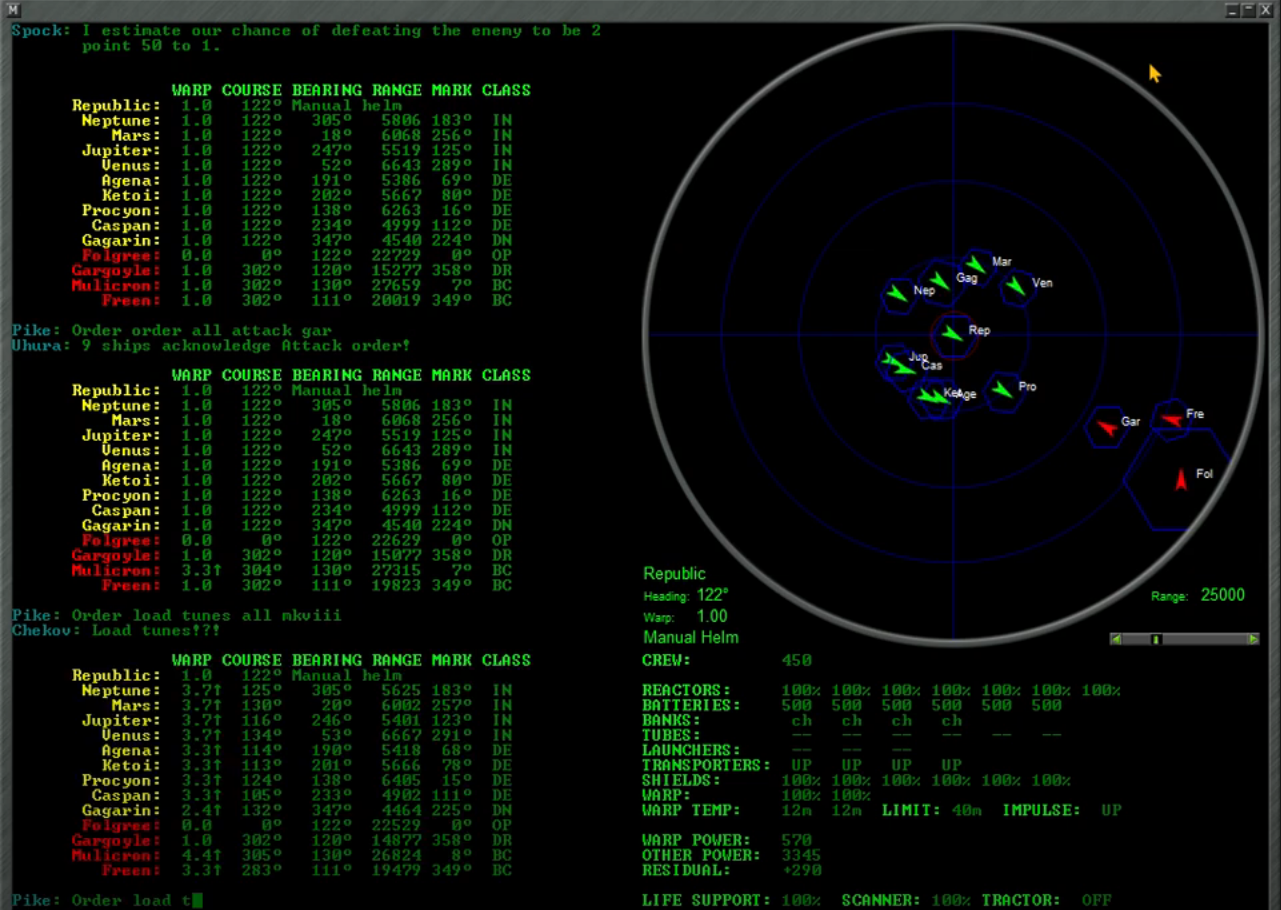Viewport: 1281px width, 910px height.
Task: Click the Venus ship marker
Action: click(x=1016, y=288)
